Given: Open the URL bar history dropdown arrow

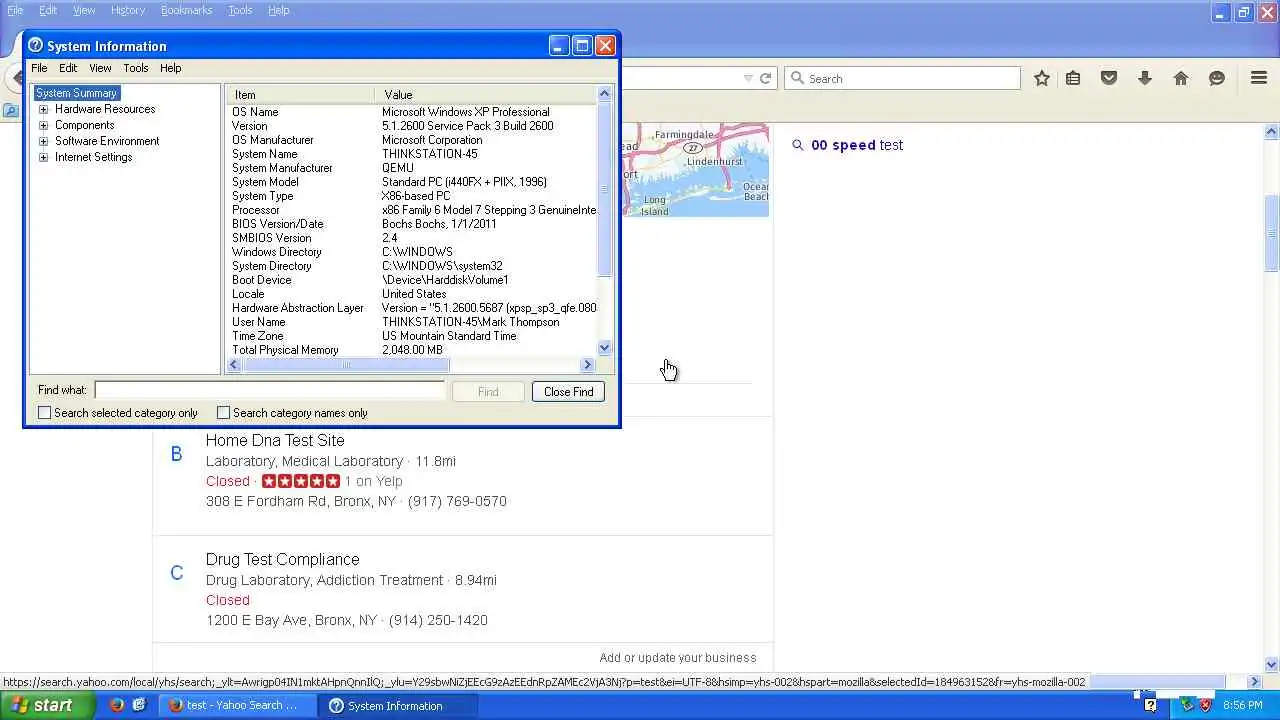Looking at the screenshot, I should click(x=748, y=78).
